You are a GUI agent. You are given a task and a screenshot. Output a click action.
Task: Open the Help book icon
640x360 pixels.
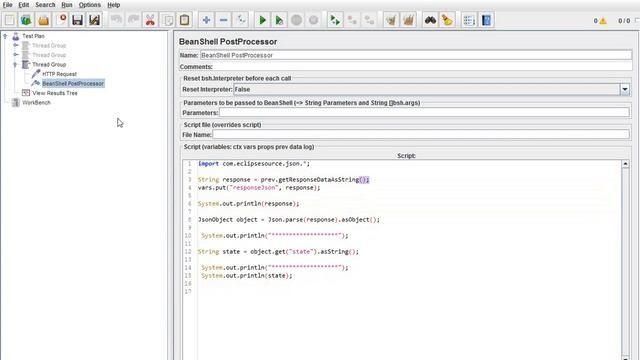tap(487, 20)
